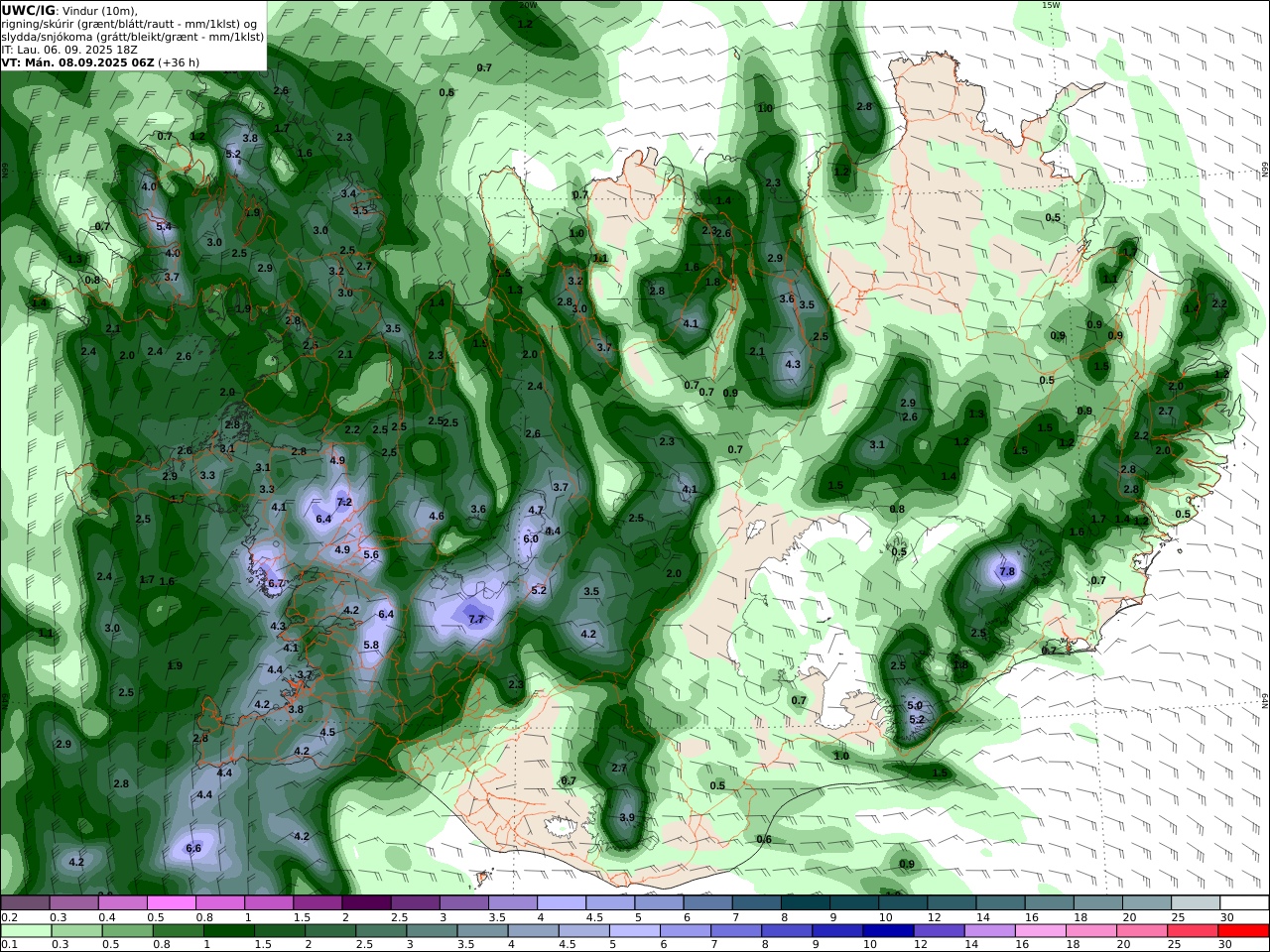Click the 6.0 precipitation value on map
This screenshot has width=1270, height=952.
pyautogui.click(x=531, y=538)
